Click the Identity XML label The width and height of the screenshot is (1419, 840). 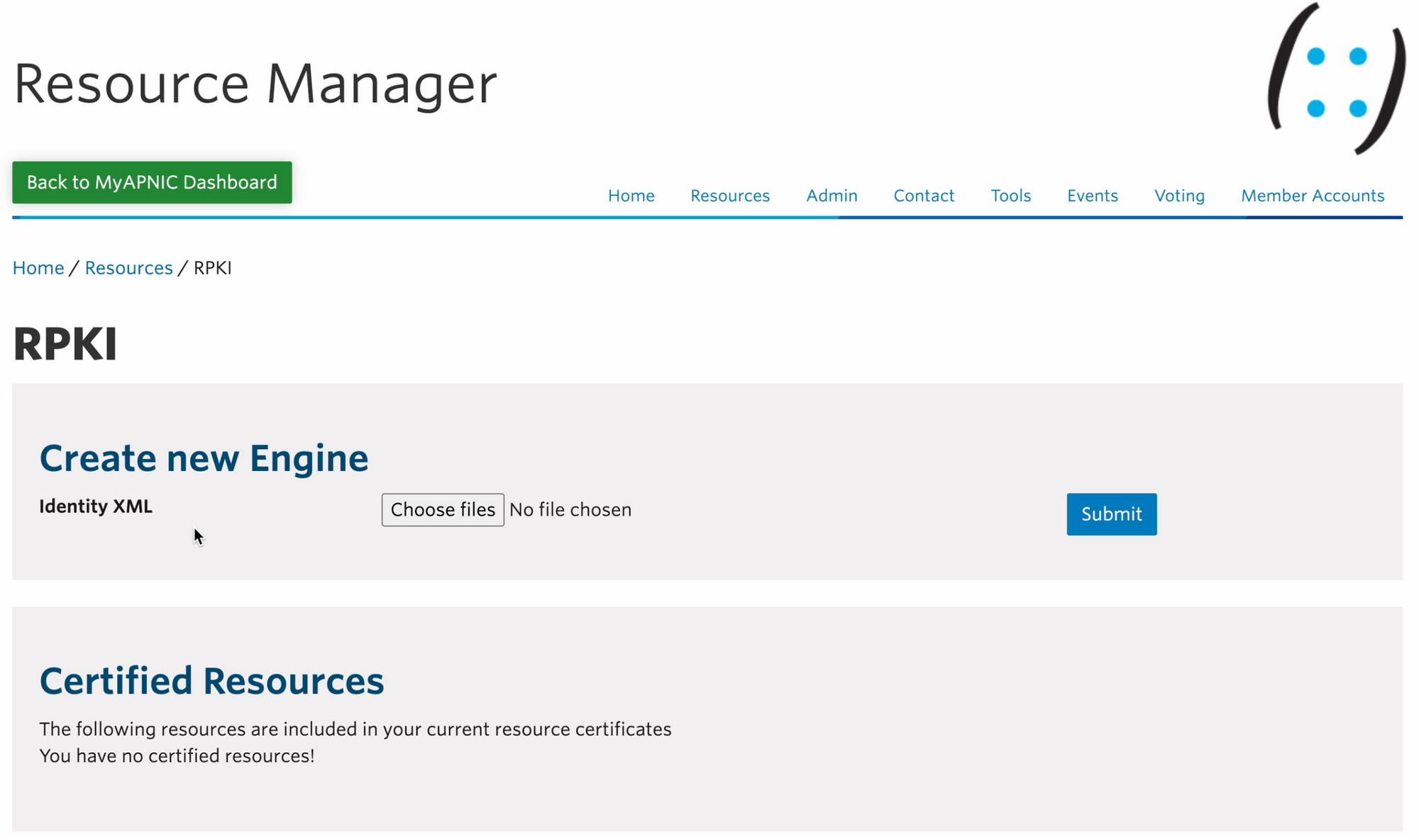pos(96,507)
